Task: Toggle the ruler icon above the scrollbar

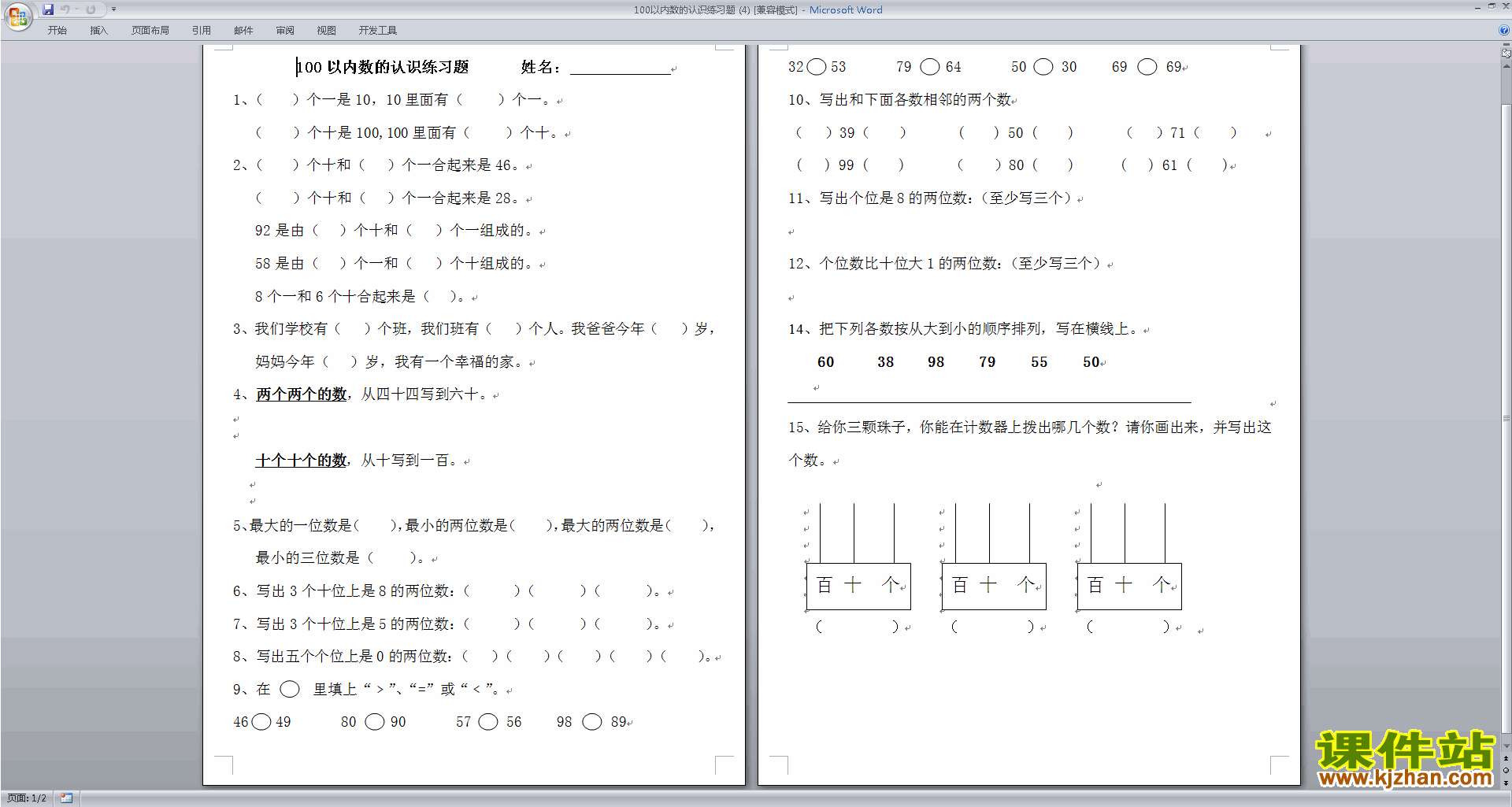Action: (x=1506, y=53)
